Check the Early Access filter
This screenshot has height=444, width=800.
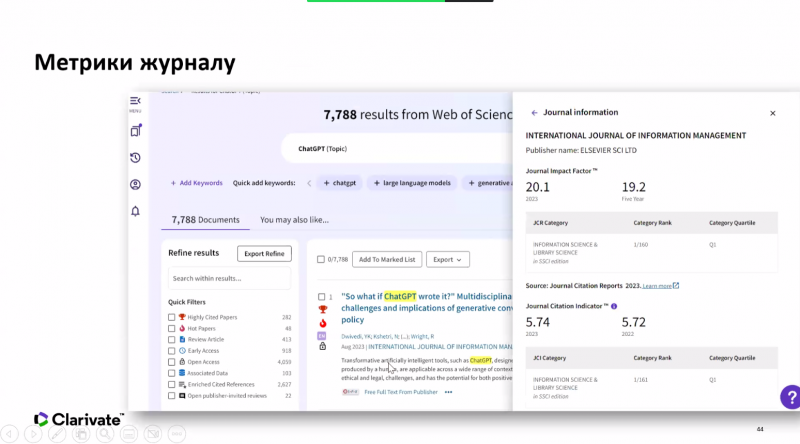171,351
